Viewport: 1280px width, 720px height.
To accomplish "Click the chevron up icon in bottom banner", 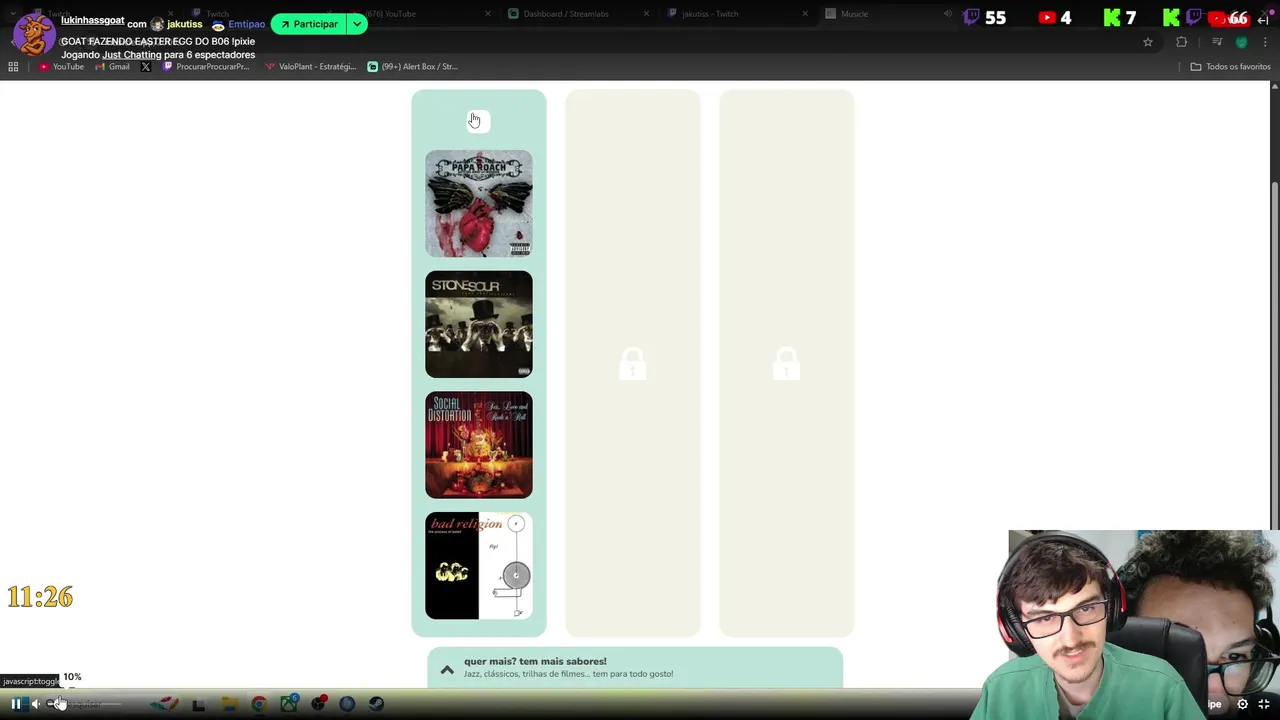I will [x=447, y=670].
